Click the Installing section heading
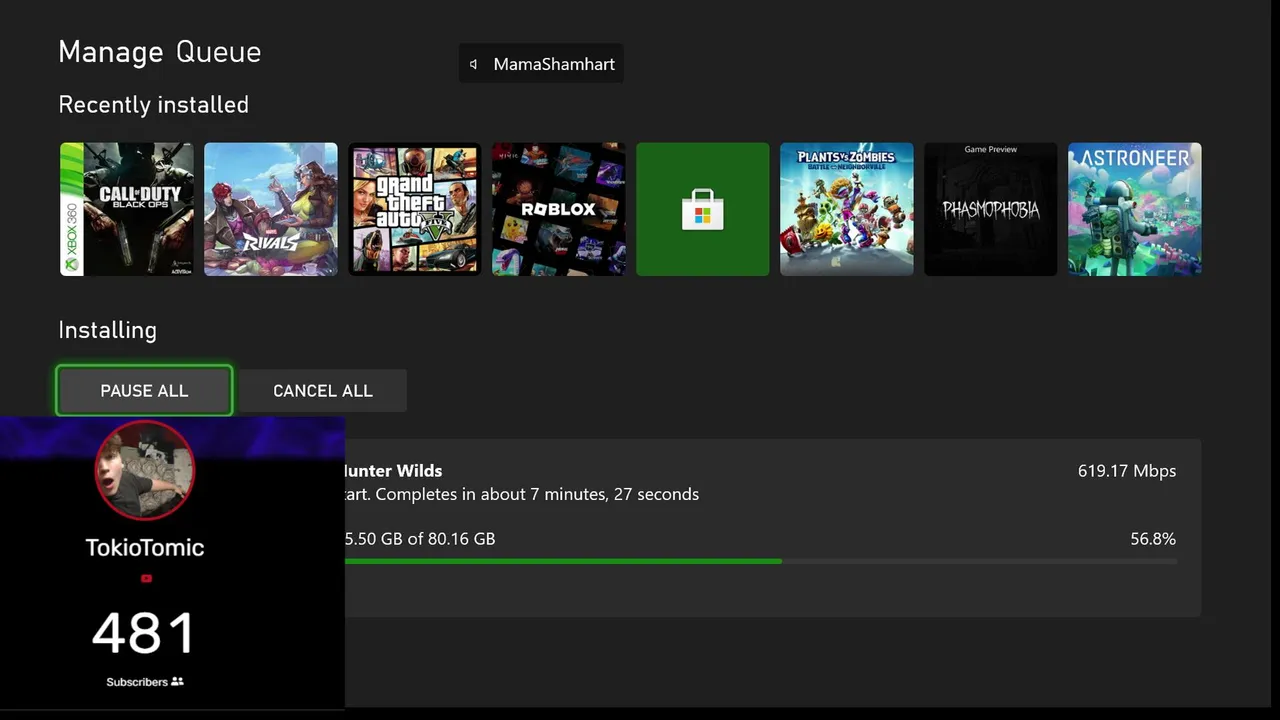The image size is (1280, 720). coord(108,330)
